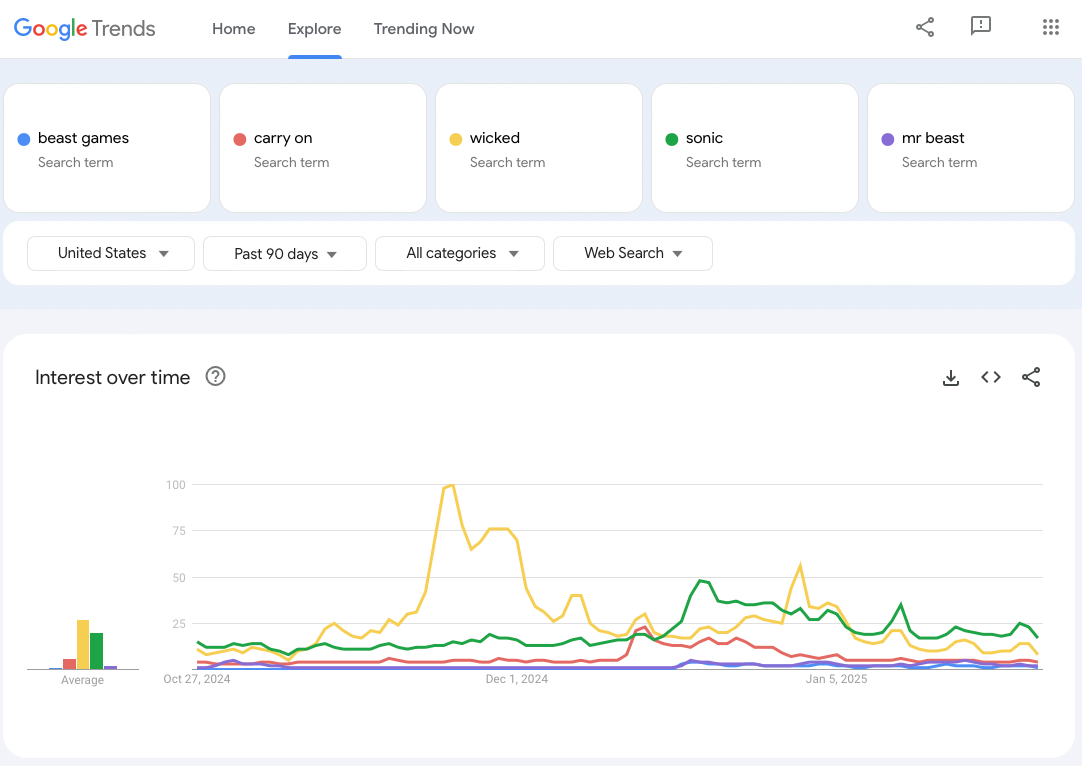Click green dot next to sonic
The width and height of the screenshot is (1082, 766).
pyautogui.click(x=671, y=139)
